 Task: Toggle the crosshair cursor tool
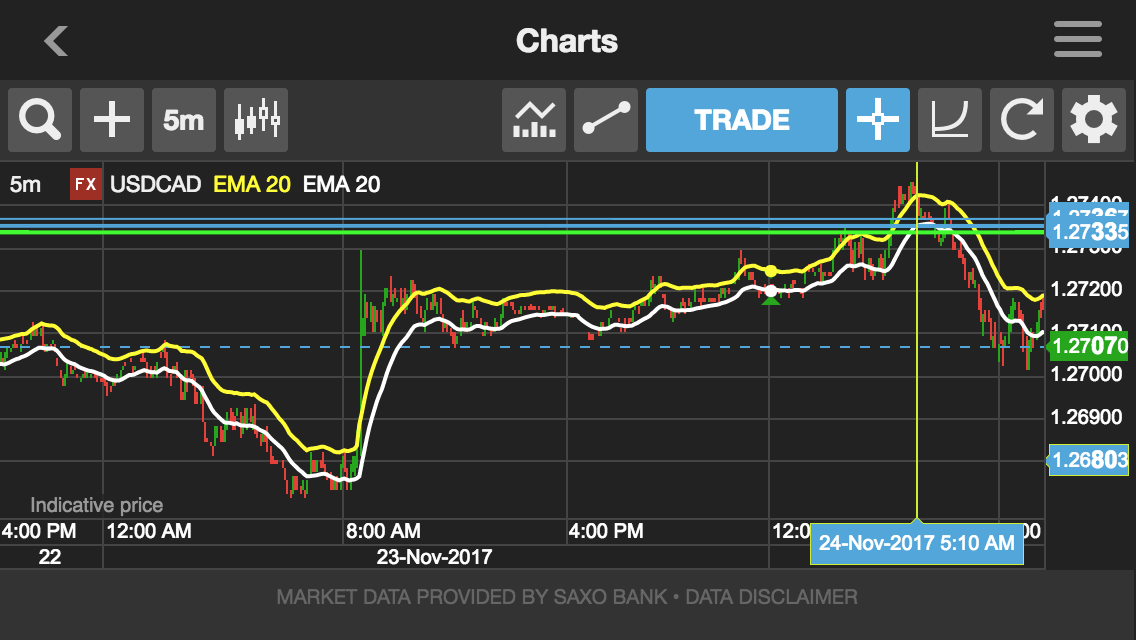[878, 120]
